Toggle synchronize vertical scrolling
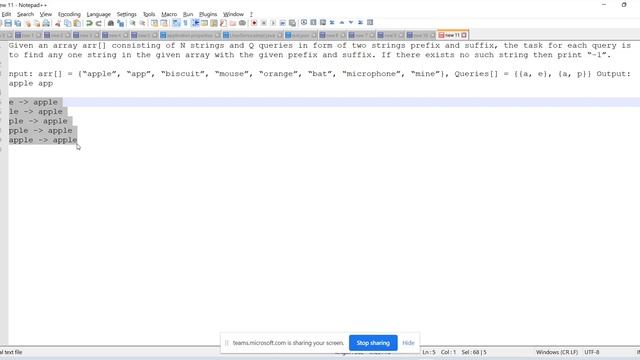This screenshot has height=360, width=640. coord(154,23)
